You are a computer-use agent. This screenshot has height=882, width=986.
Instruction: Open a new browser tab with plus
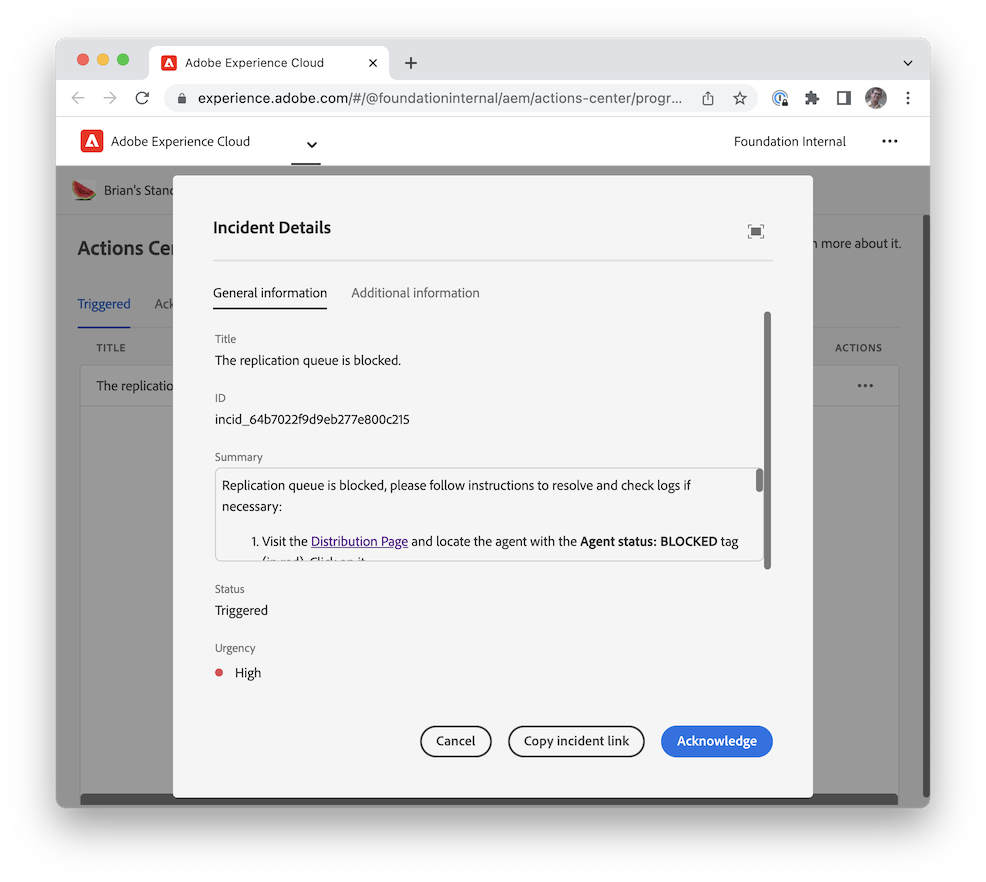[x=411, y=63]
